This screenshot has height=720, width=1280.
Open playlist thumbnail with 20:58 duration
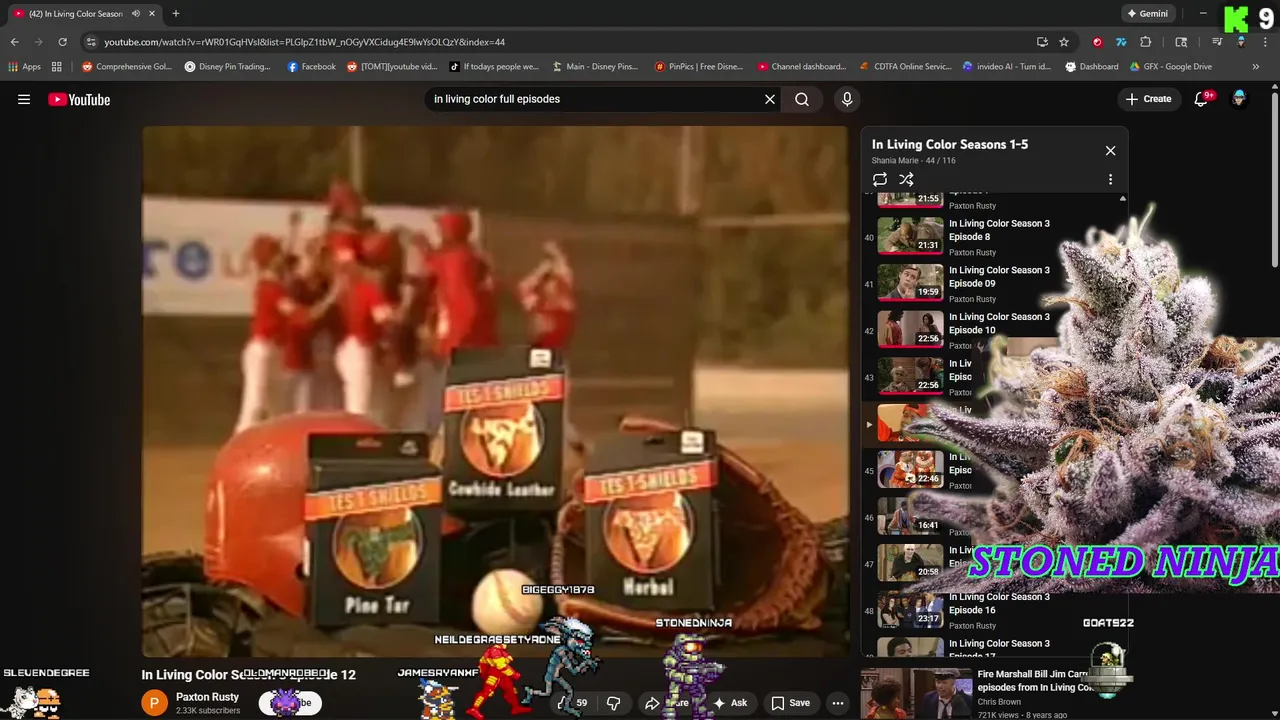pos(911,562)
